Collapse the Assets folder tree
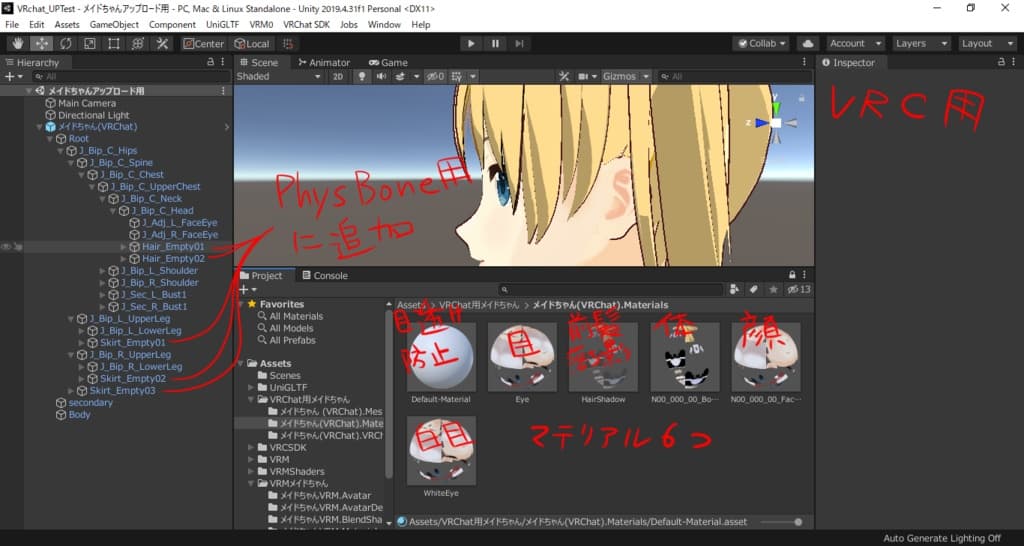Image resolution: width=1024 pixels, height=546 pixels. (240, 363)
